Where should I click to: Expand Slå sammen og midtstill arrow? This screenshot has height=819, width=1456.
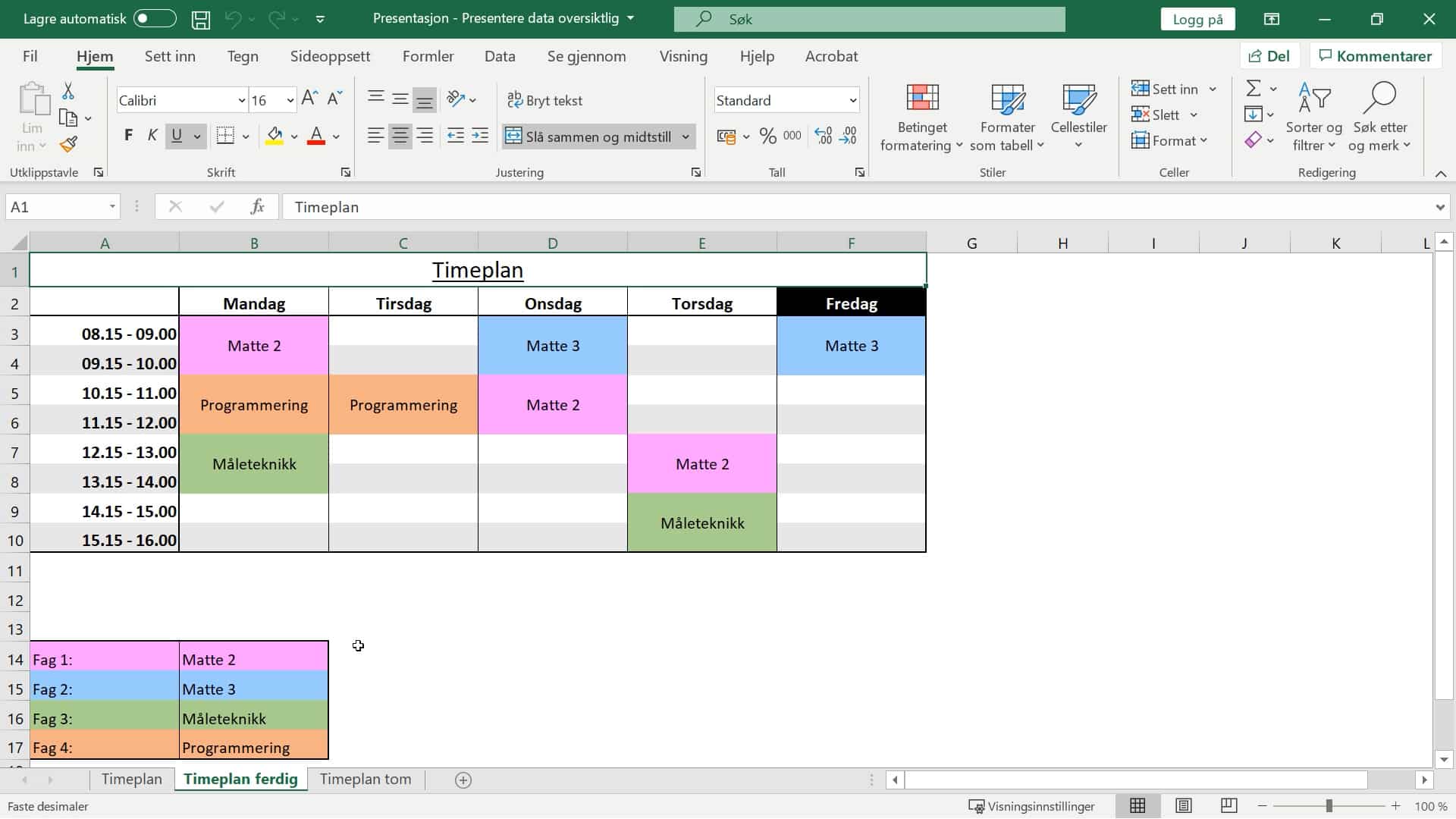pyautogui.click(x=686, y=136)
